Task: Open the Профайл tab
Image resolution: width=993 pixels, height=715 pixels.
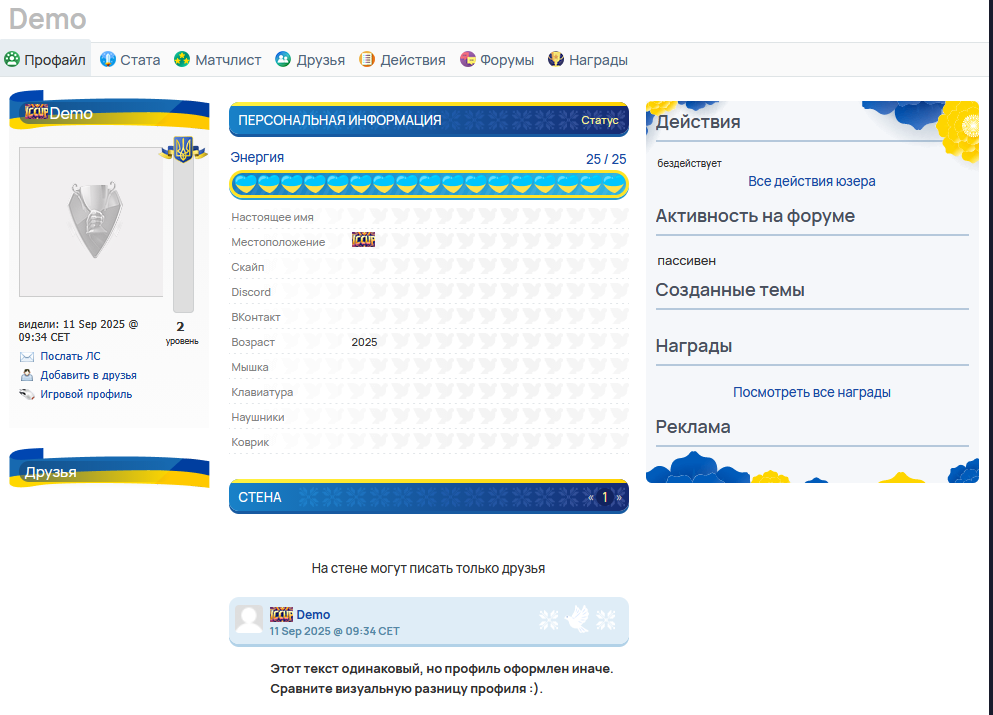Action: (46, 60)
